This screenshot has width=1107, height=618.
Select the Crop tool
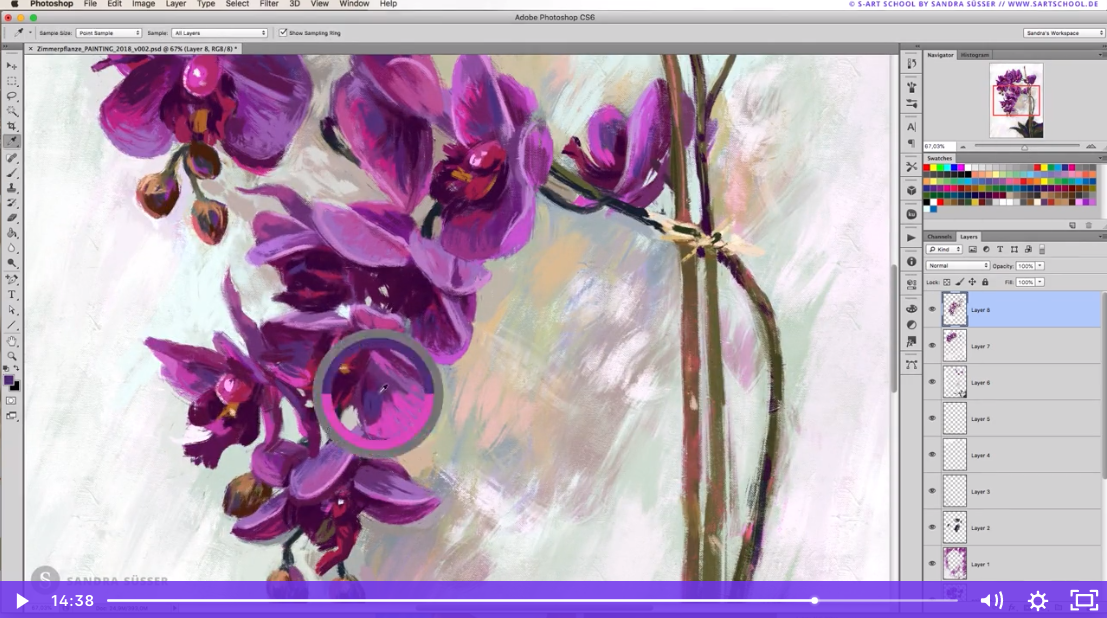pyautogui.click(x=12, y=126)
